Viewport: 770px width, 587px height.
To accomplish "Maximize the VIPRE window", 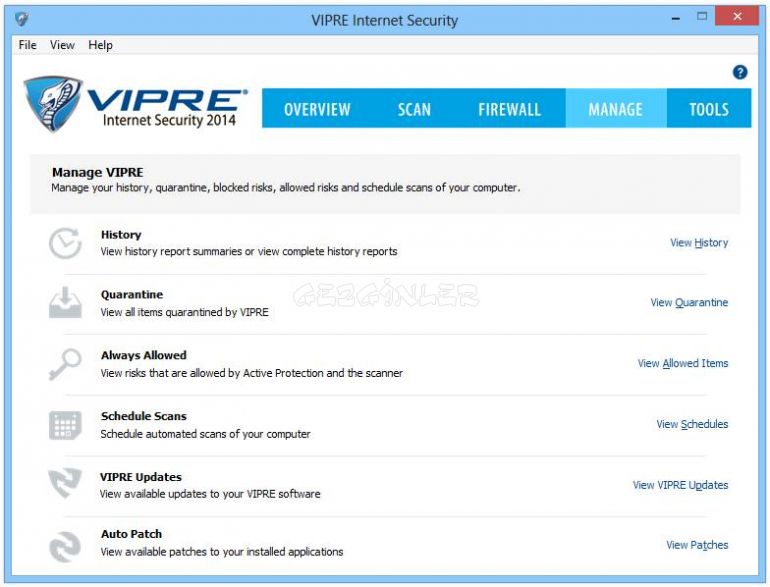I will 702,17.
